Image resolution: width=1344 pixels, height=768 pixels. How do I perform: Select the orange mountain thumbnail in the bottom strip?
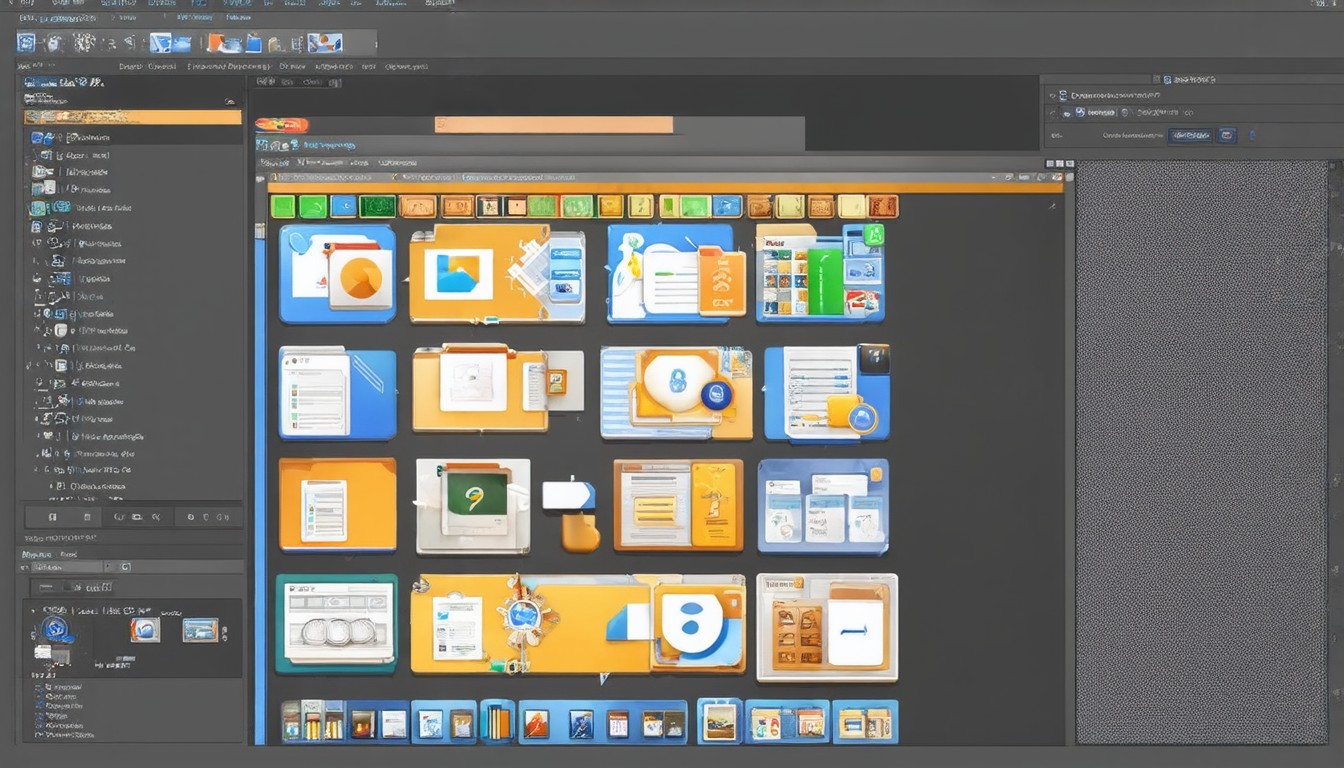point(536,723)
